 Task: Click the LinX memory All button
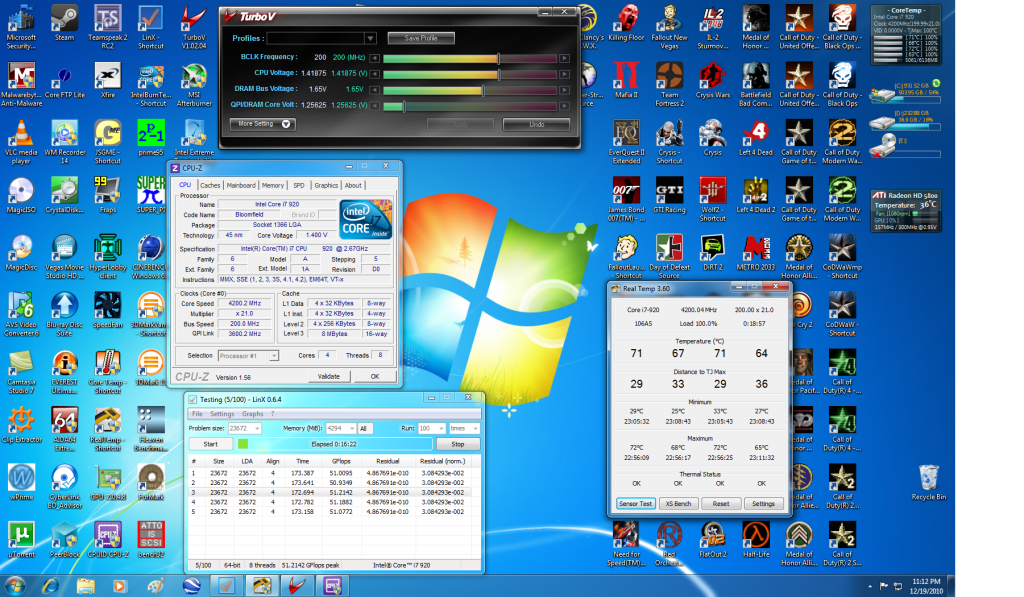tap(364, 428)
